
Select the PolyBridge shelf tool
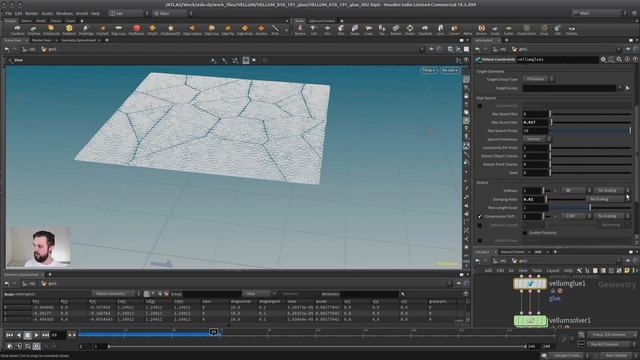(86, 29)
